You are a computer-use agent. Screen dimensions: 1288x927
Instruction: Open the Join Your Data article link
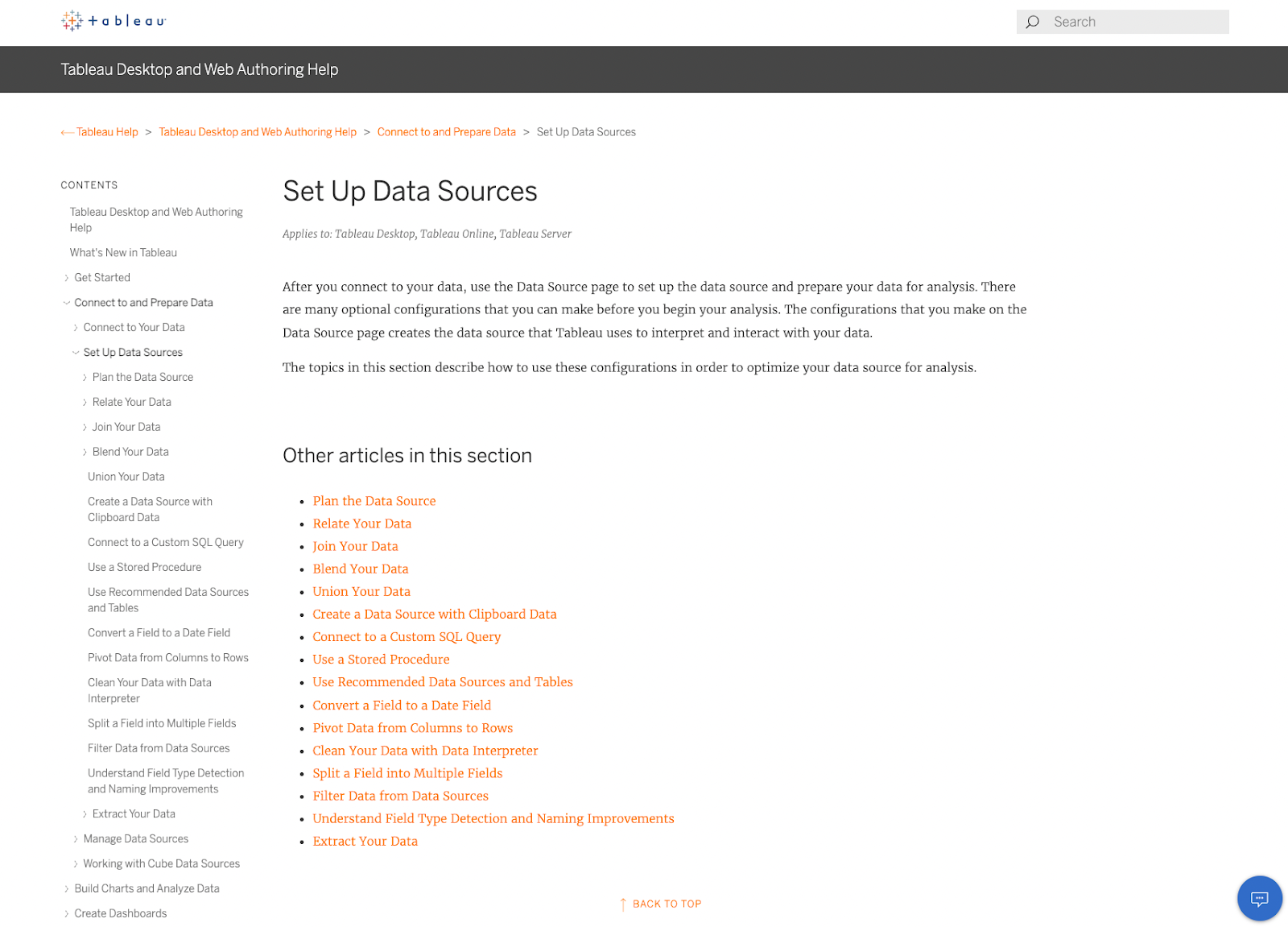point(355,546)
